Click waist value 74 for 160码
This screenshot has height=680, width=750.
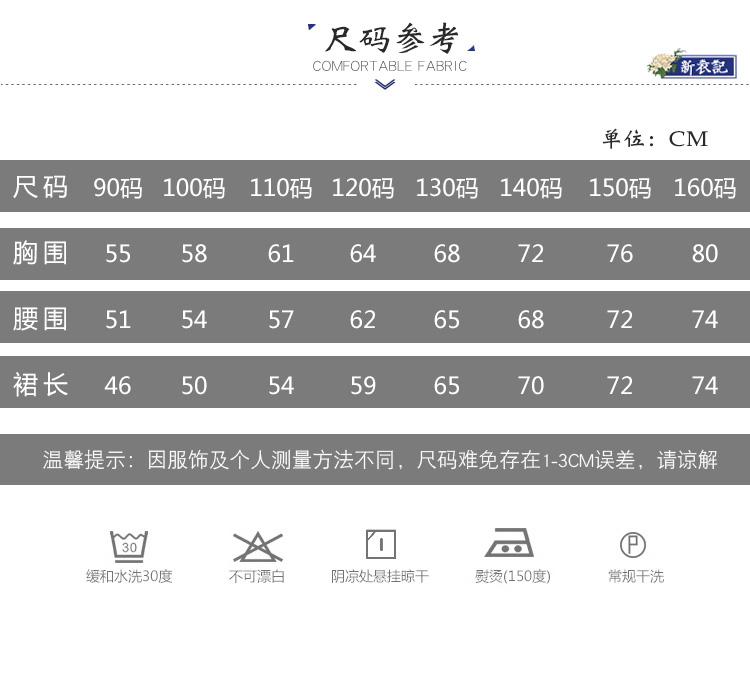pyautogui.click(x=705, y=319)
